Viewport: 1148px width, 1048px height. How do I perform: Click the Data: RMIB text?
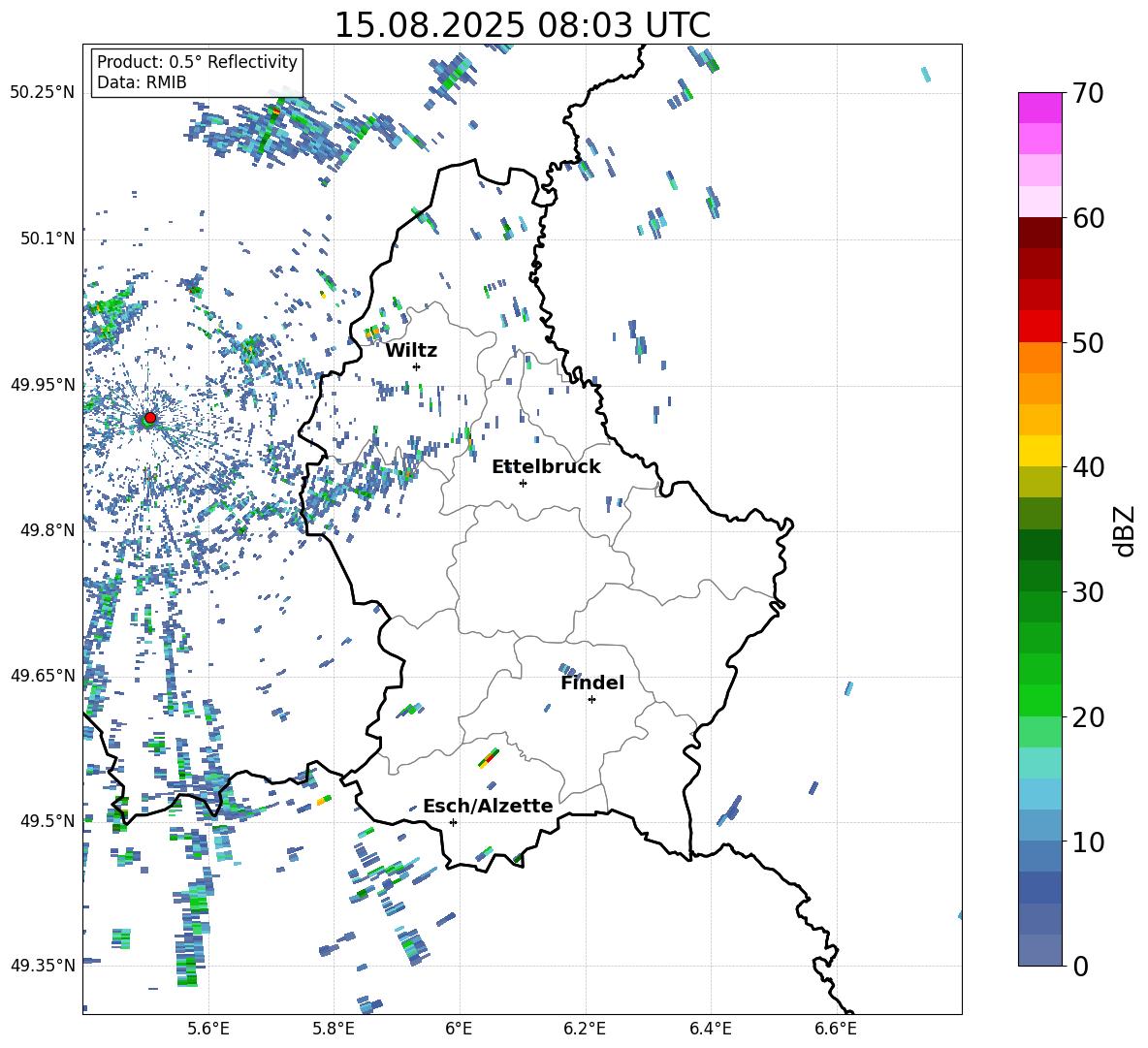click(142, 82)
